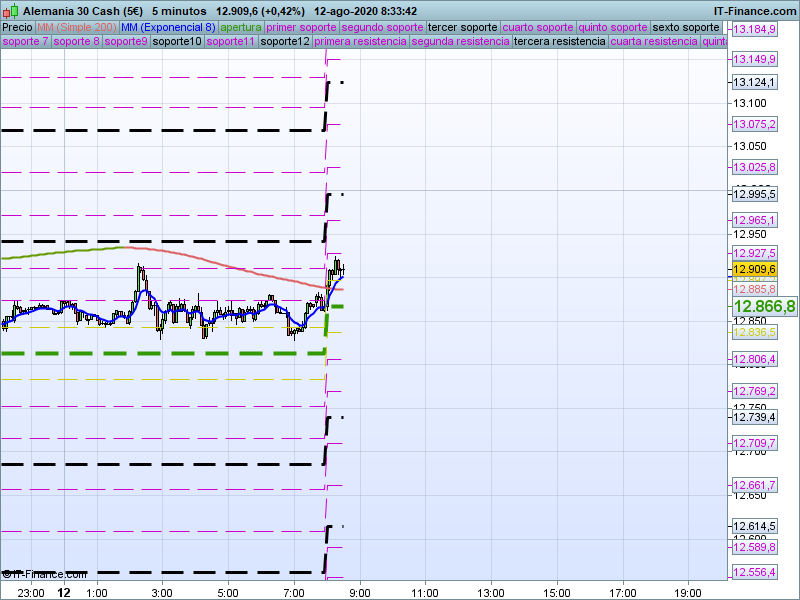
Task: Click the 12.995,5 price axis label
Action: tap(755, 194)
